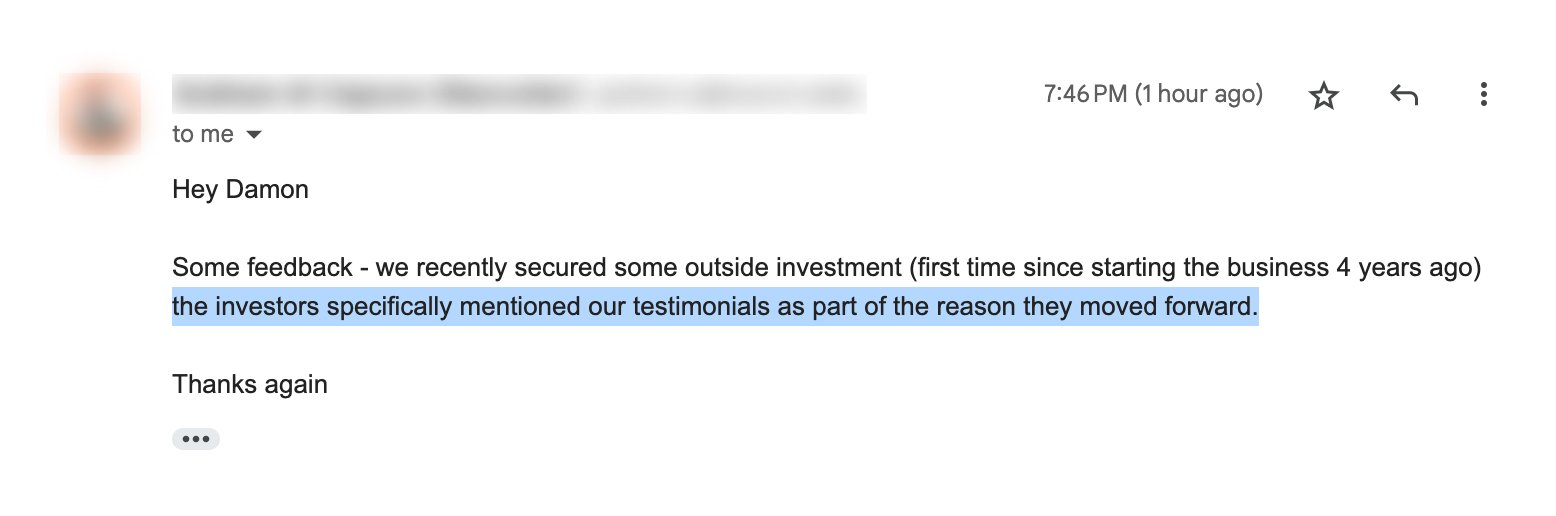Open the three-dot More options menu

[x=1484, y=96]
